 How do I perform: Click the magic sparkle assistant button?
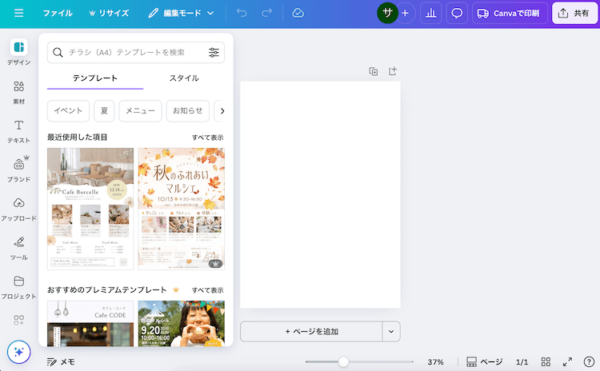click(x=19, y=352)
